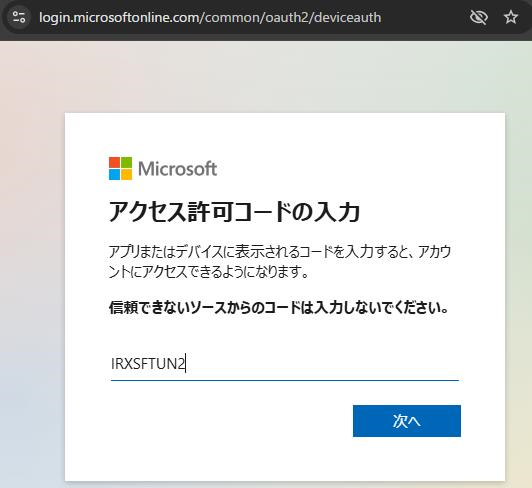Select the login.microsoftonline.com URL text
This screenshot has height=488, width=532.
pyautogui.click(x=210, y=17)
